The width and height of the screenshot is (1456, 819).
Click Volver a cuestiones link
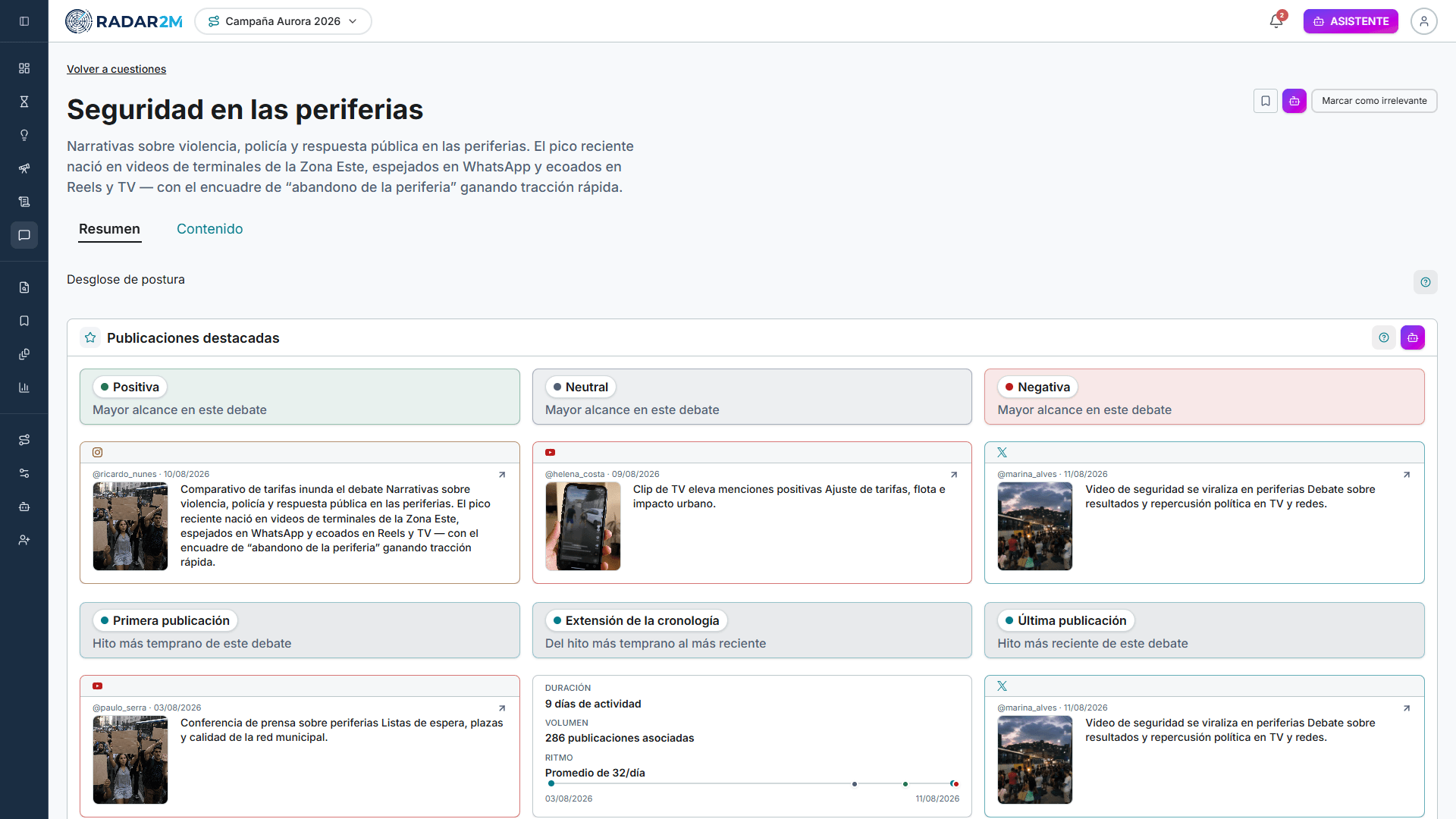(x=116, y=69)
